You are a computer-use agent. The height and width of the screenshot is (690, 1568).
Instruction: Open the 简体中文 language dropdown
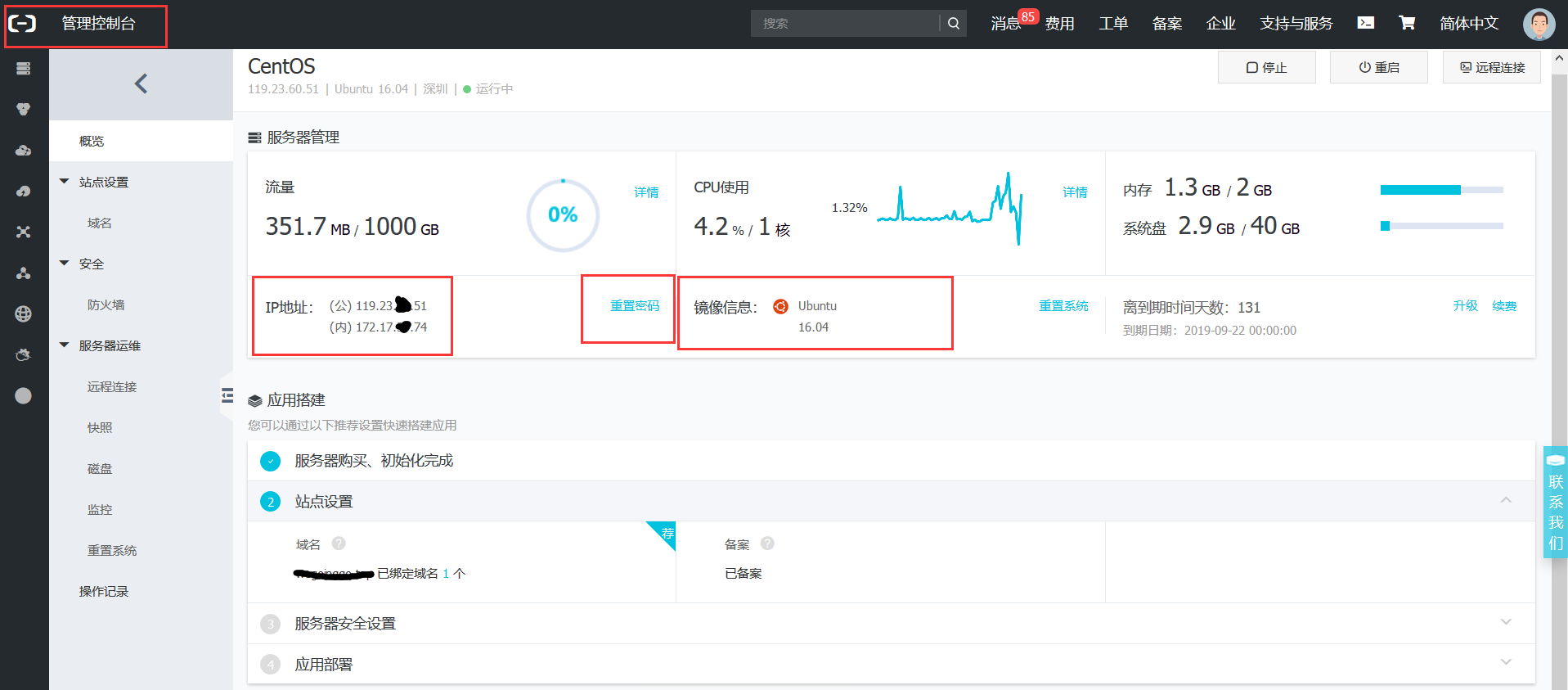pos(1469,24)
